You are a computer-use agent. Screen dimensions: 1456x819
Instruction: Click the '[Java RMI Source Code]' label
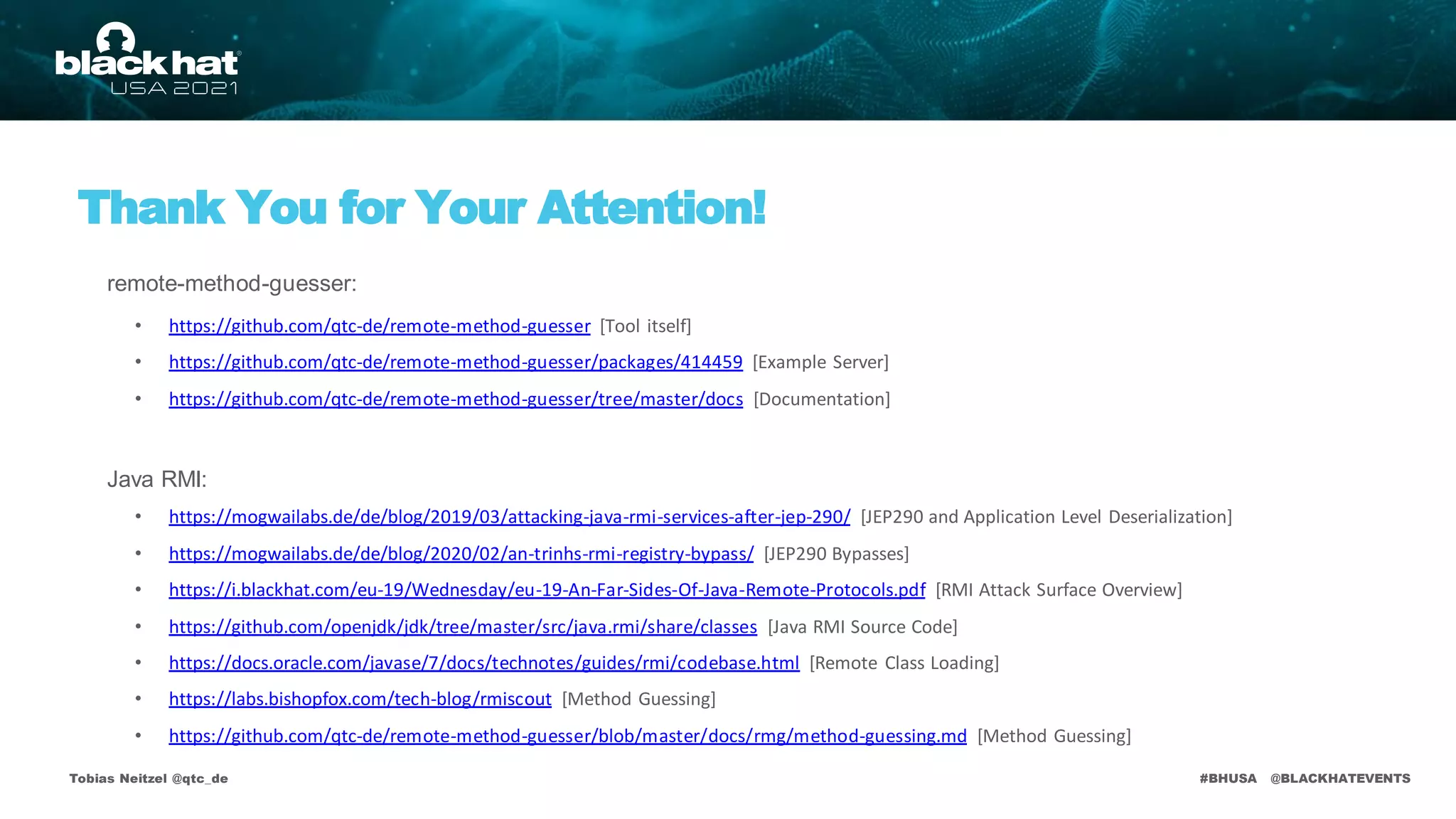[862, 627]
